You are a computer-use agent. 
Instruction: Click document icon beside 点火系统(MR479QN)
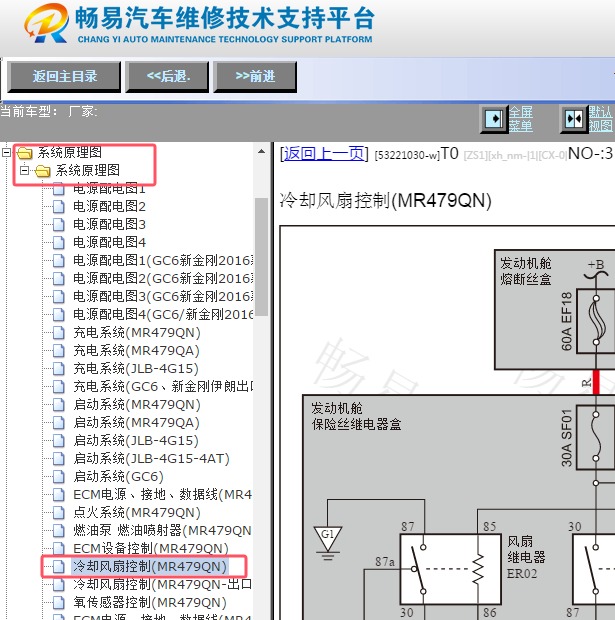coord(59,512)
